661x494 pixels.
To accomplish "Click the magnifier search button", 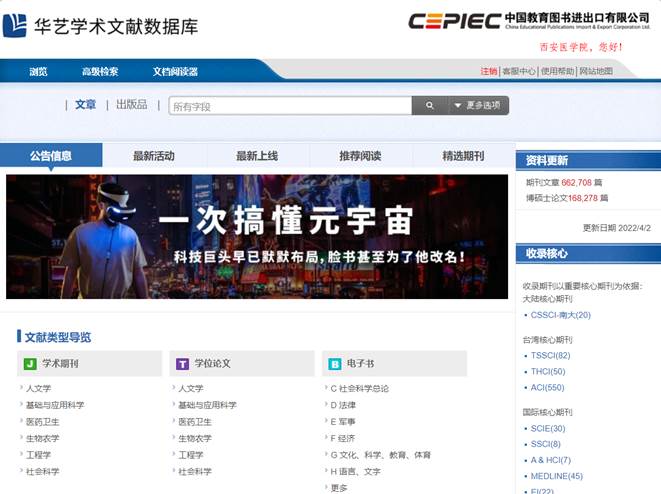I will pos(430,105).
